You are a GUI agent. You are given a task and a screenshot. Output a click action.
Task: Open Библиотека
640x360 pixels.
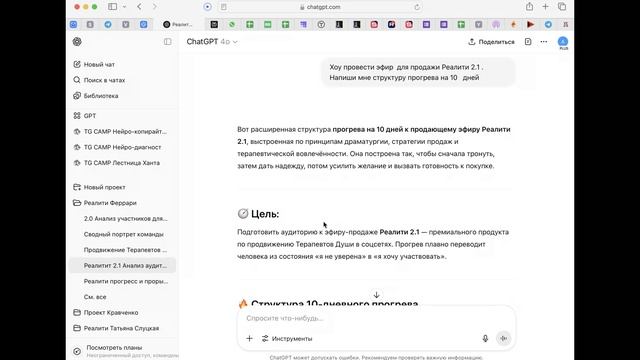click(x=101, y=96)
